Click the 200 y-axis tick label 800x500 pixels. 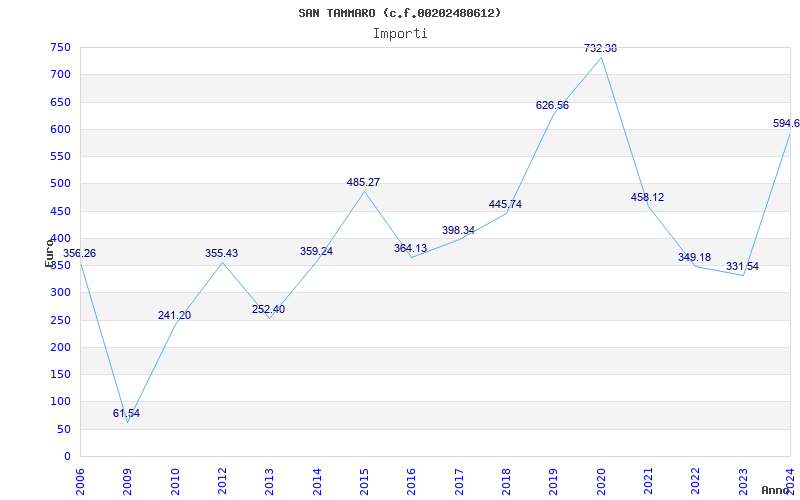pyautogui.click(x=60, y=347)
